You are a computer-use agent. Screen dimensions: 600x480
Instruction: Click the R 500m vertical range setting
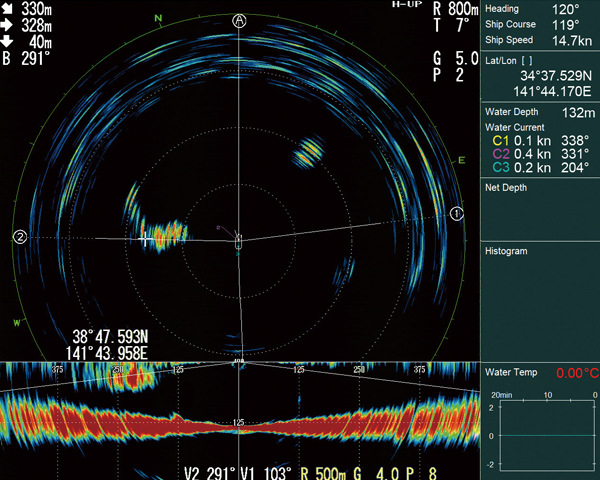click(x=327, y=471)
